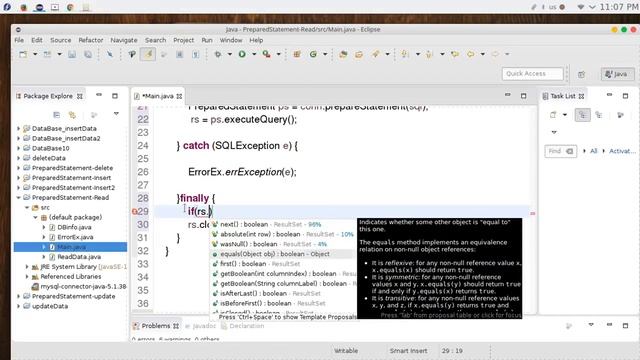Open the New wizard dropdown arrow
This screenshot has width=640, height=360.
pos(35,54)
